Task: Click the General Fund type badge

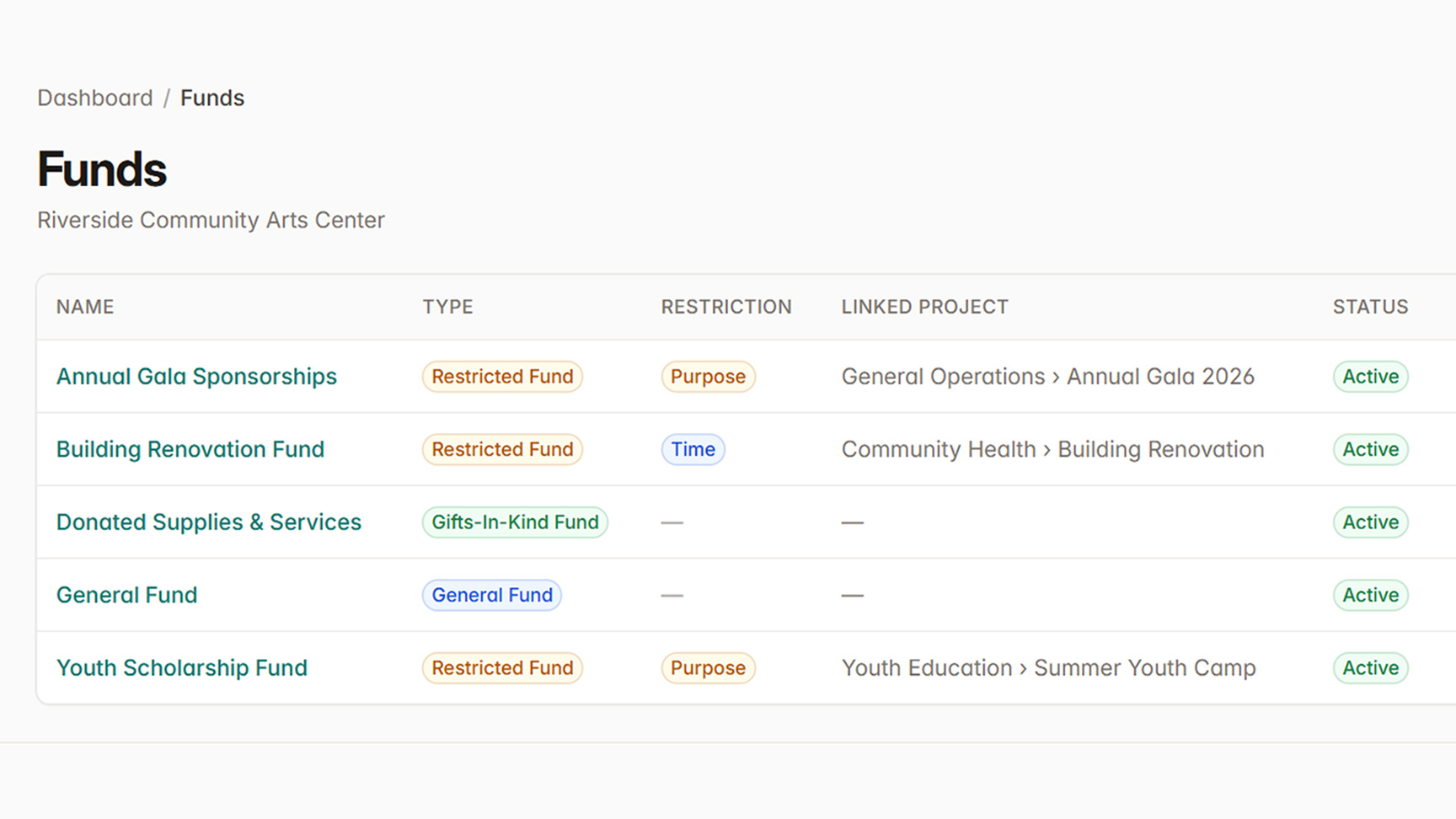Action: pyautogui.click(x=492, y=595)
